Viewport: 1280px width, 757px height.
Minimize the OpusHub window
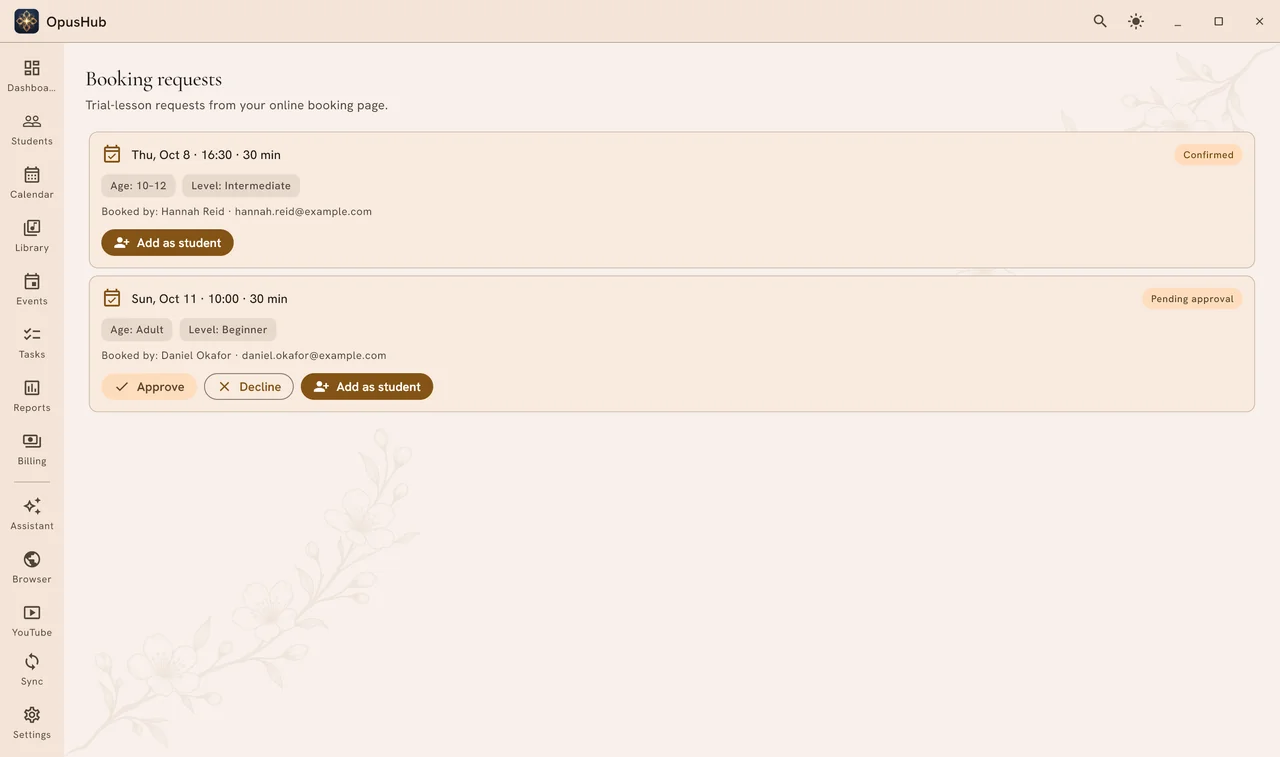point(1178,21)
